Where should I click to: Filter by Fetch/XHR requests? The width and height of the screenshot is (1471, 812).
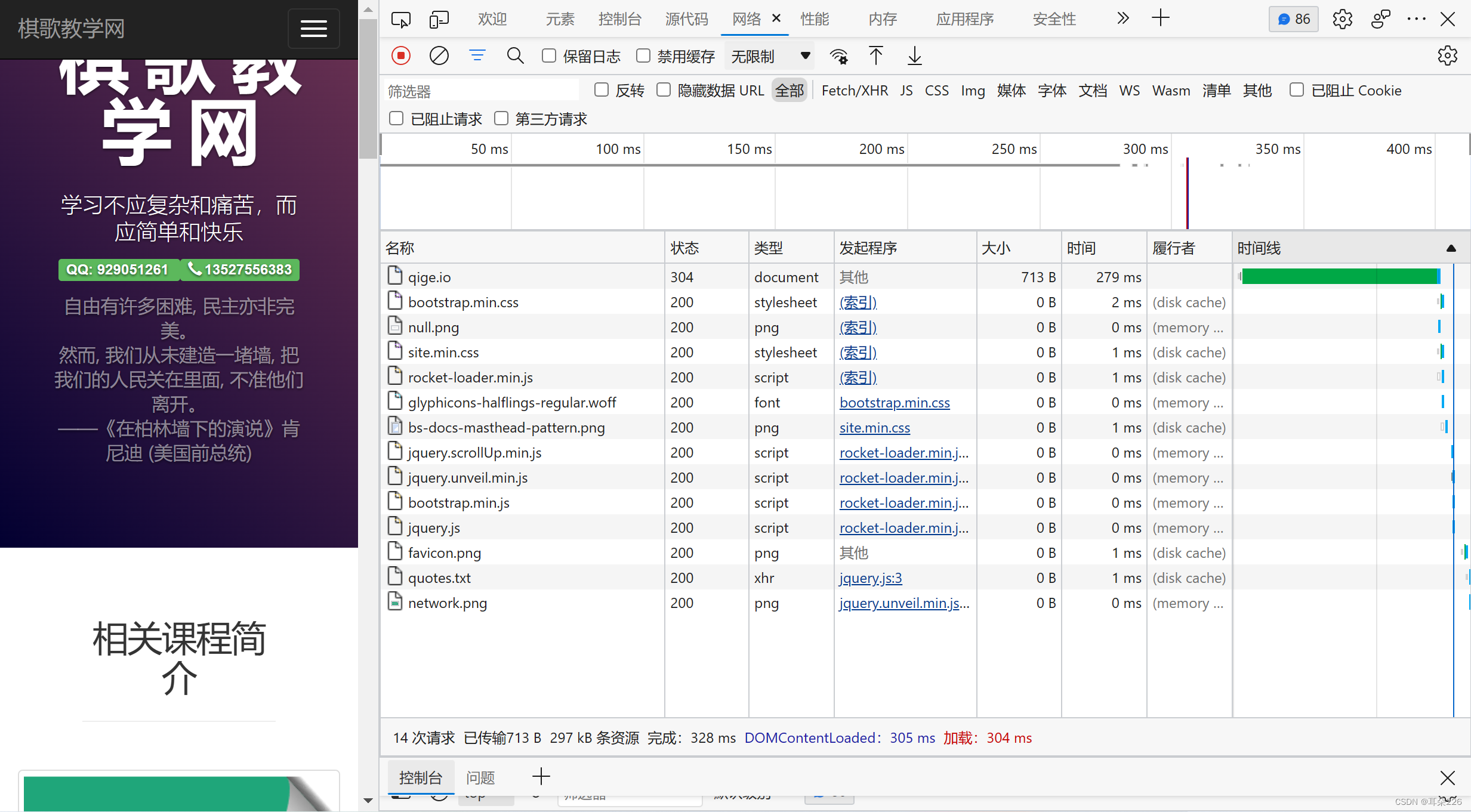(855, 91)
